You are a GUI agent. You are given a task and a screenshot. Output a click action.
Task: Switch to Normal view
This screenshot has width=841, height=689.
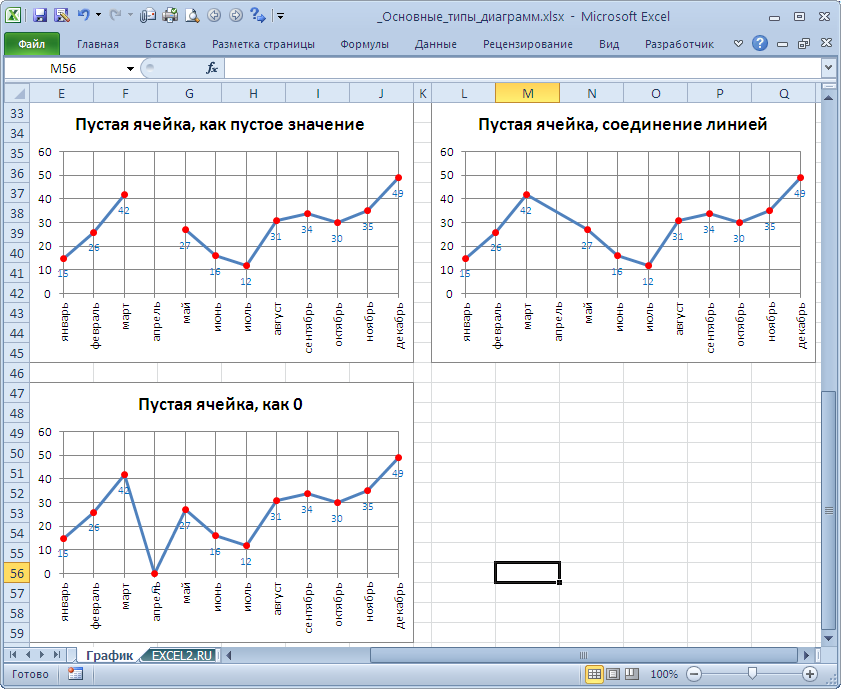594,674
